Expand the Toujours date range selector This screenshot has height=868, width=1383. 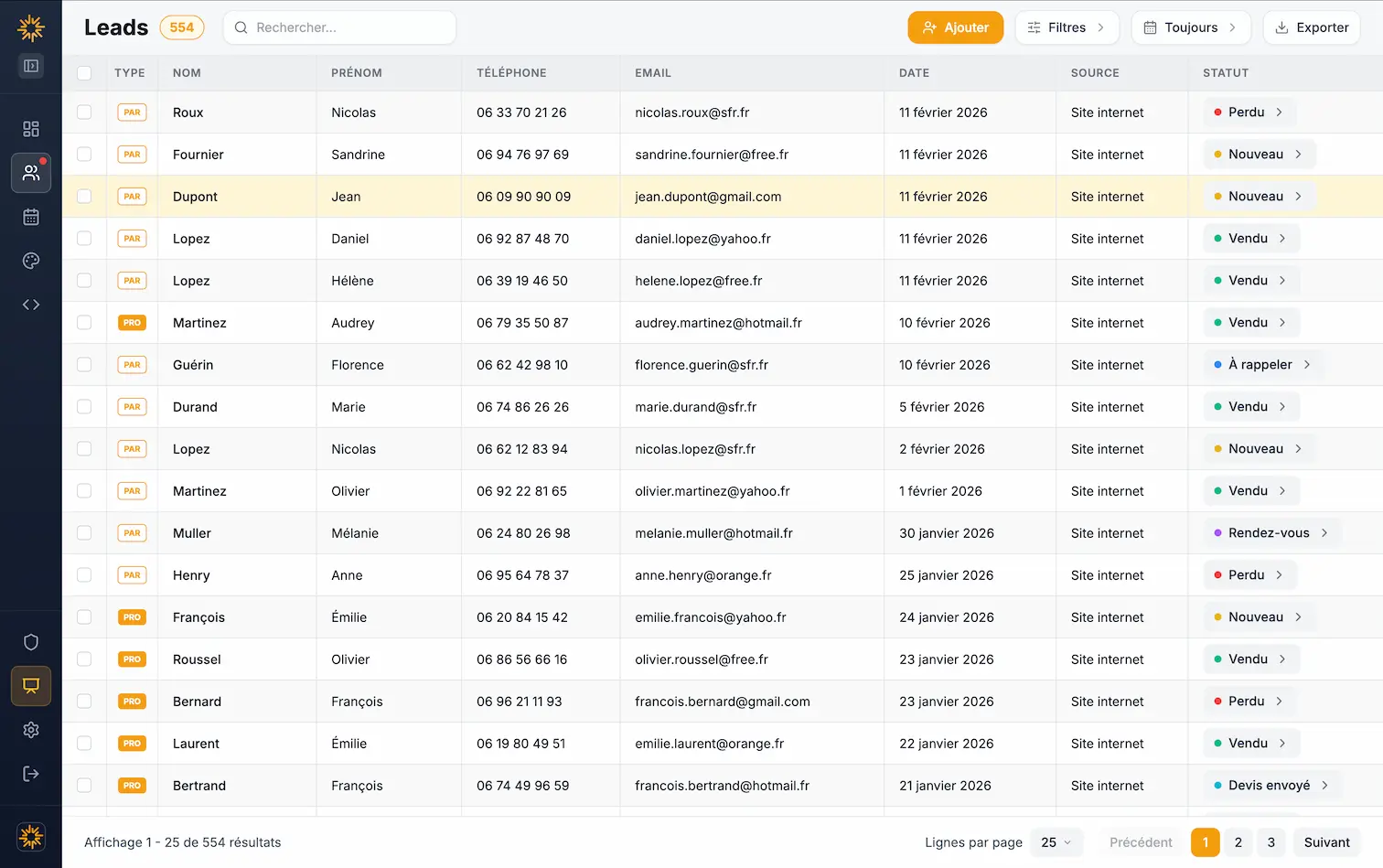(x=1190, y=27)
